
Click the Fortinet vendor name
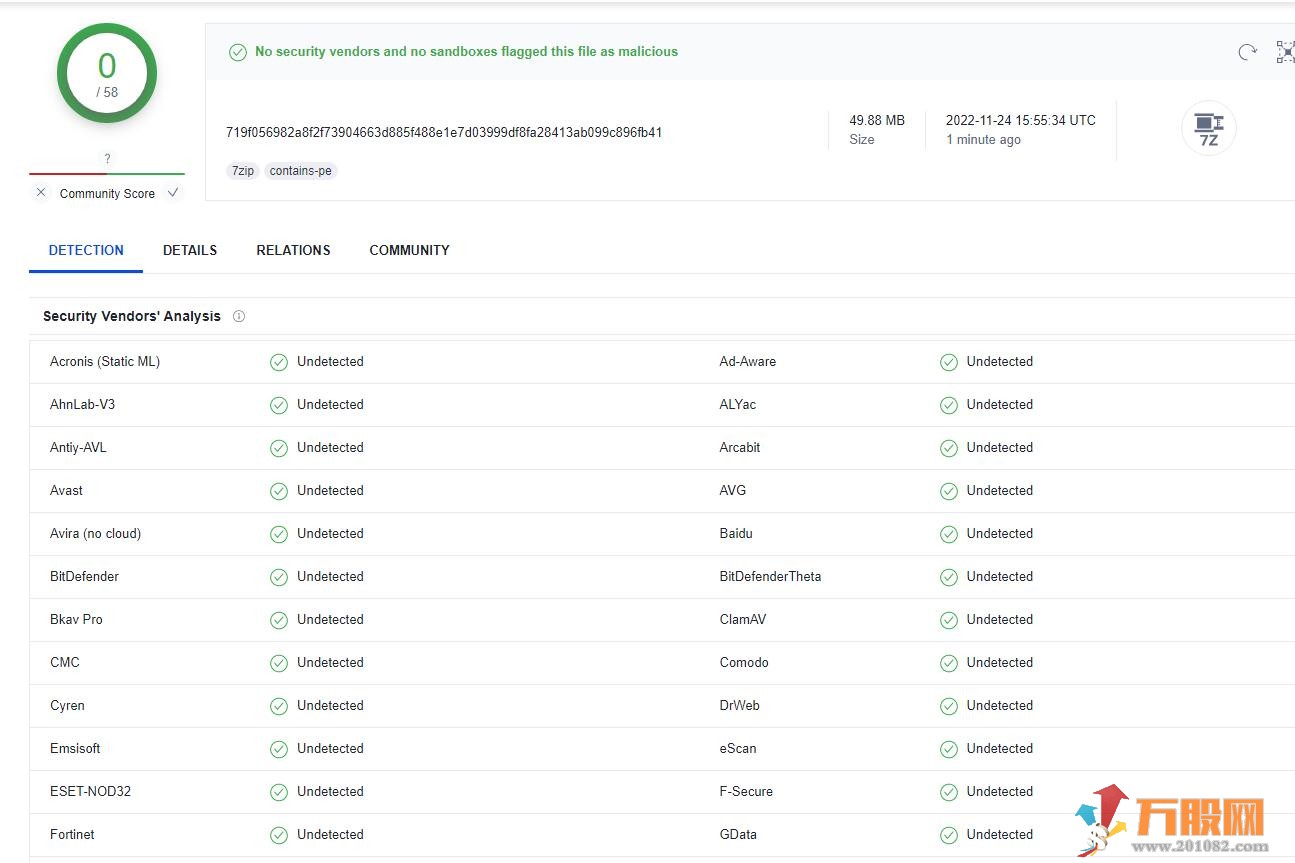pyautogui.click(x=72, y=834)
